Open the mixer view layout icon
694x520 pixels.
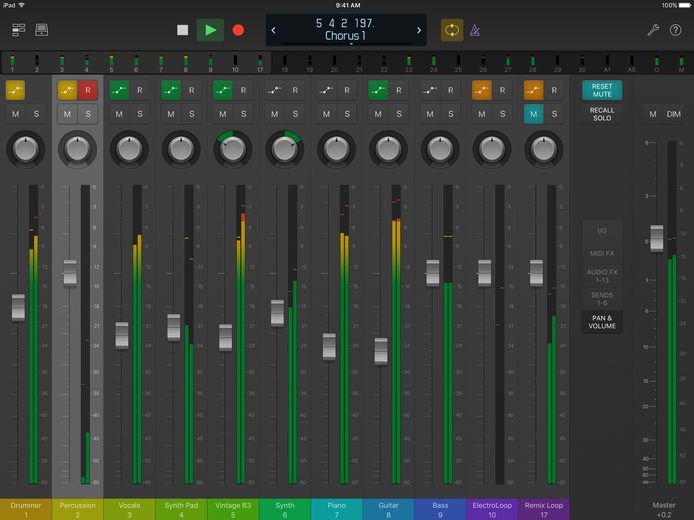coord(19,30)
